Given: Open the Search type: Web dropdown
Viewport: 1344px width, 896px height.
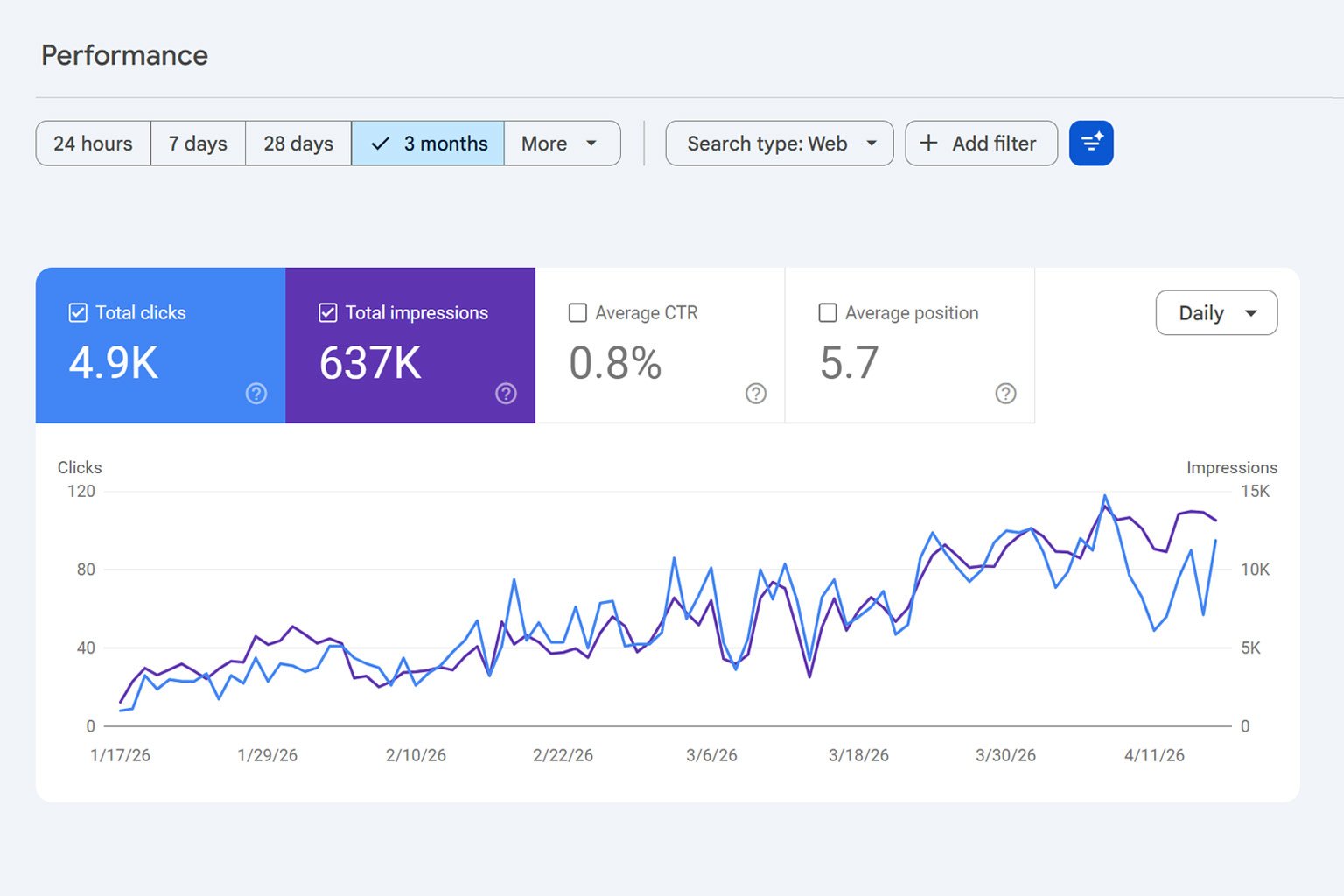Looking at the screenshot, I should point(779,143).
